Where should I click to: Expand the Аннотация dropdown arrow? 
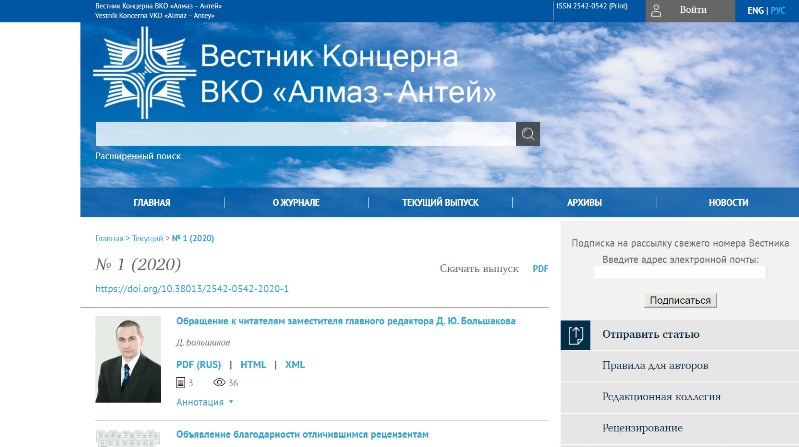pos(231,402)
